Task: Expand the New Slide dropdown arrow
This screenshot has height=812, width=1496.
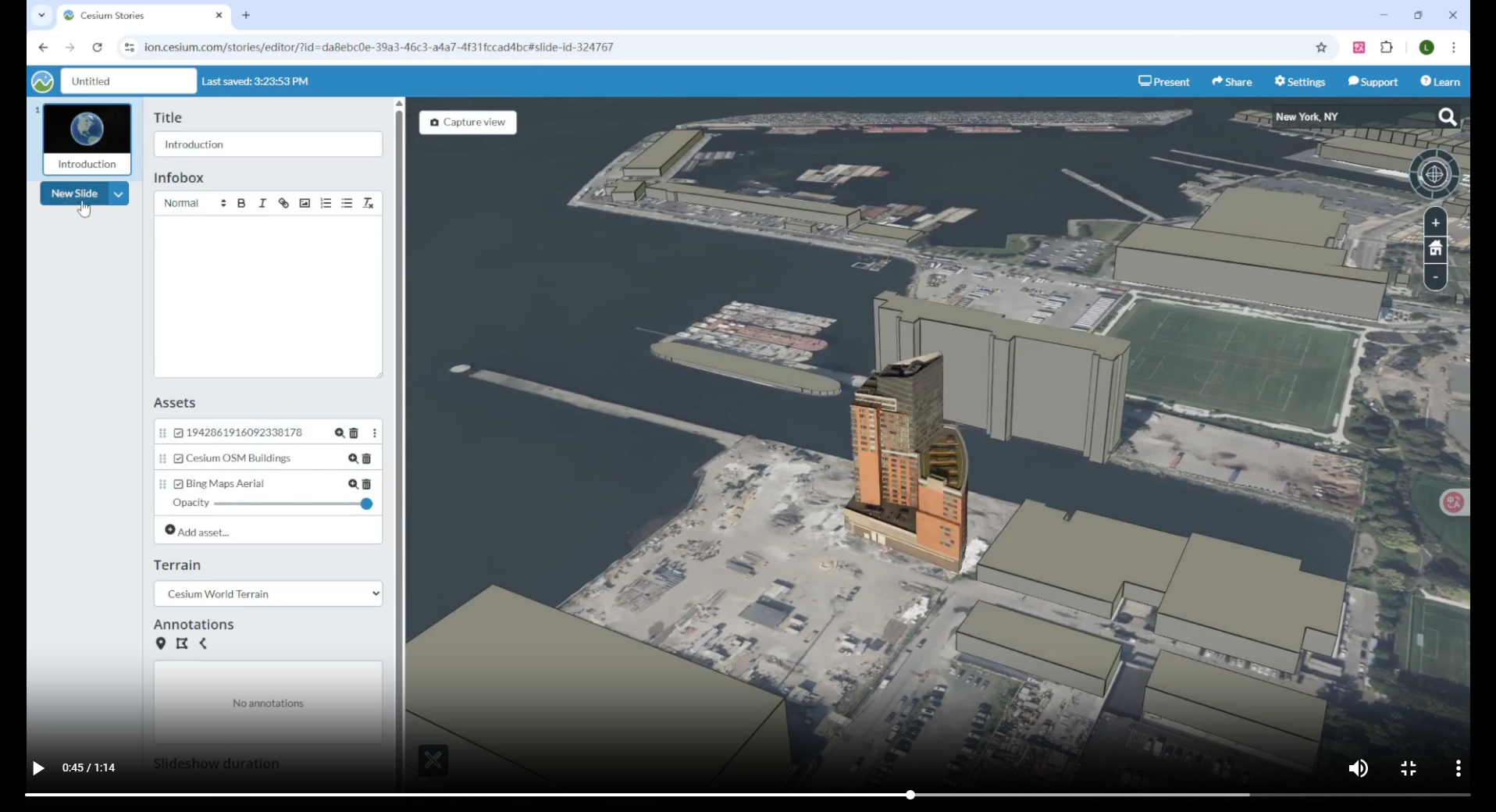Action: pos(119,194)
